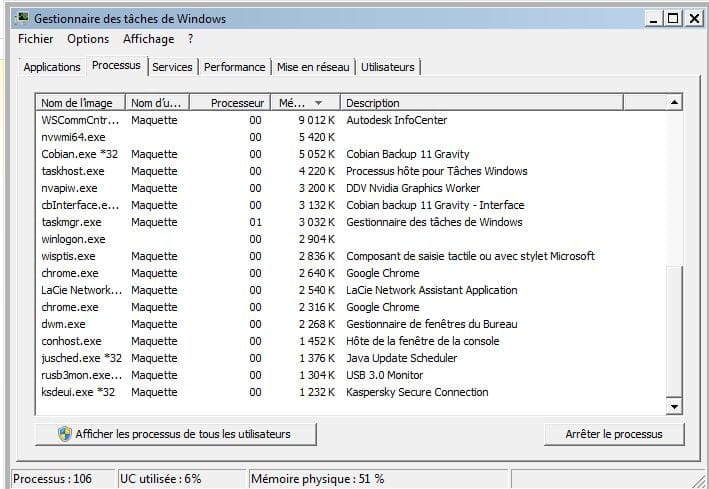
Task: Select the nvapiw.exe process
Action: pos(350,188)
